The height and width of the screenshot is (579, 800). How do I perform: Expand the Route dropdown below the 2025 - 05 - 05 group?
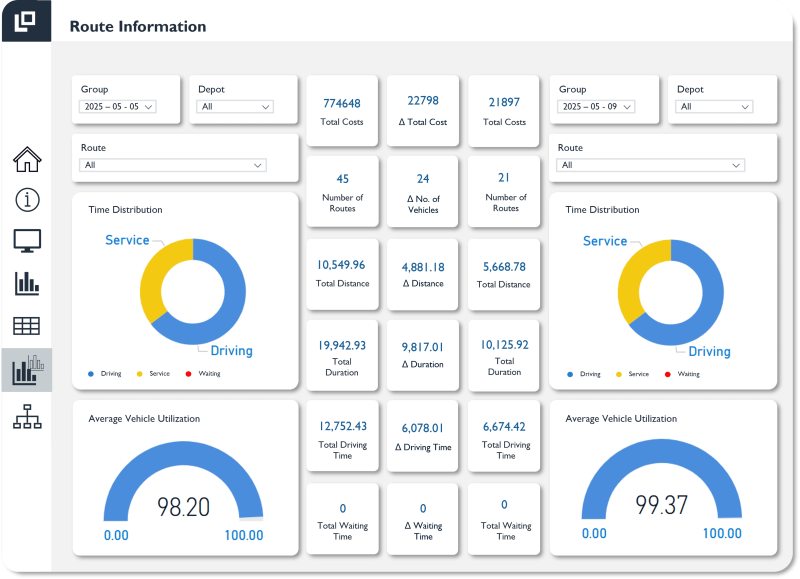173,165
